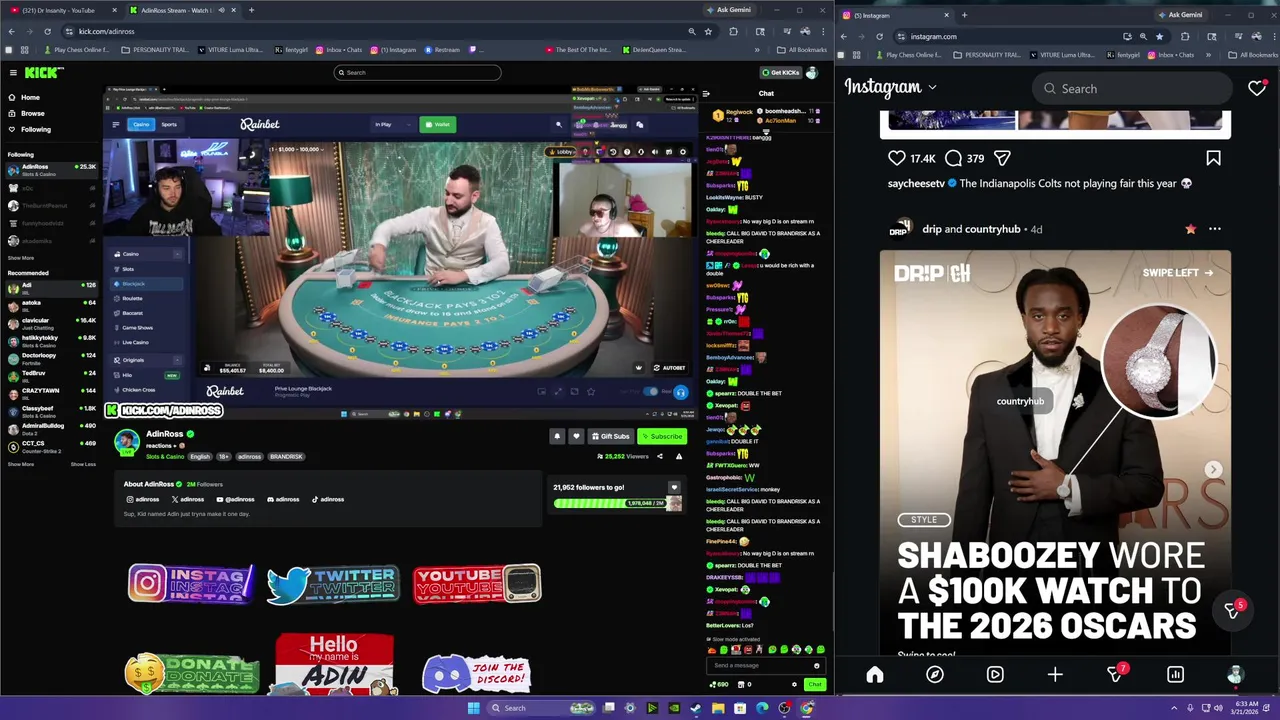This screenshot has height=720, width=1280.
Task: Open Chrome from the Windows taskbar
Action: click(807, 708)
